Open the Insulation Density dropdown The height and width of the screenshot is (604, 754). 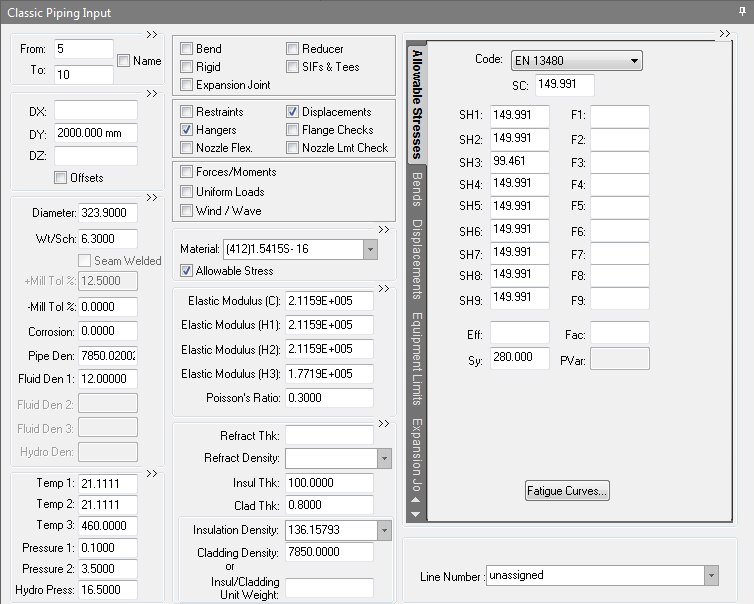(x=384, y=530)
